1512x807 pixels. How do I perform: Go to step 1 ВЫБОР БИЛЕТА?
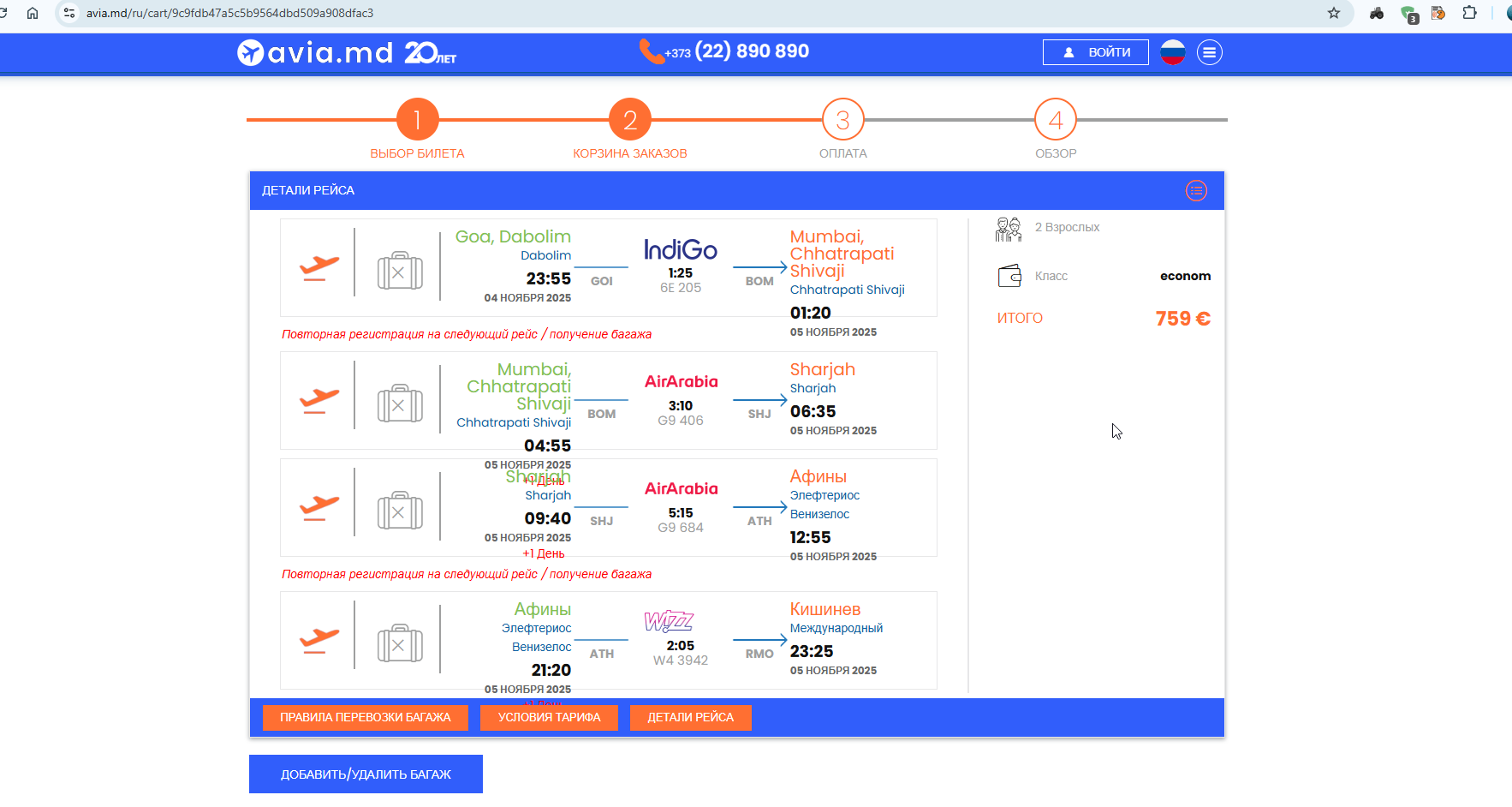[418, 121]
